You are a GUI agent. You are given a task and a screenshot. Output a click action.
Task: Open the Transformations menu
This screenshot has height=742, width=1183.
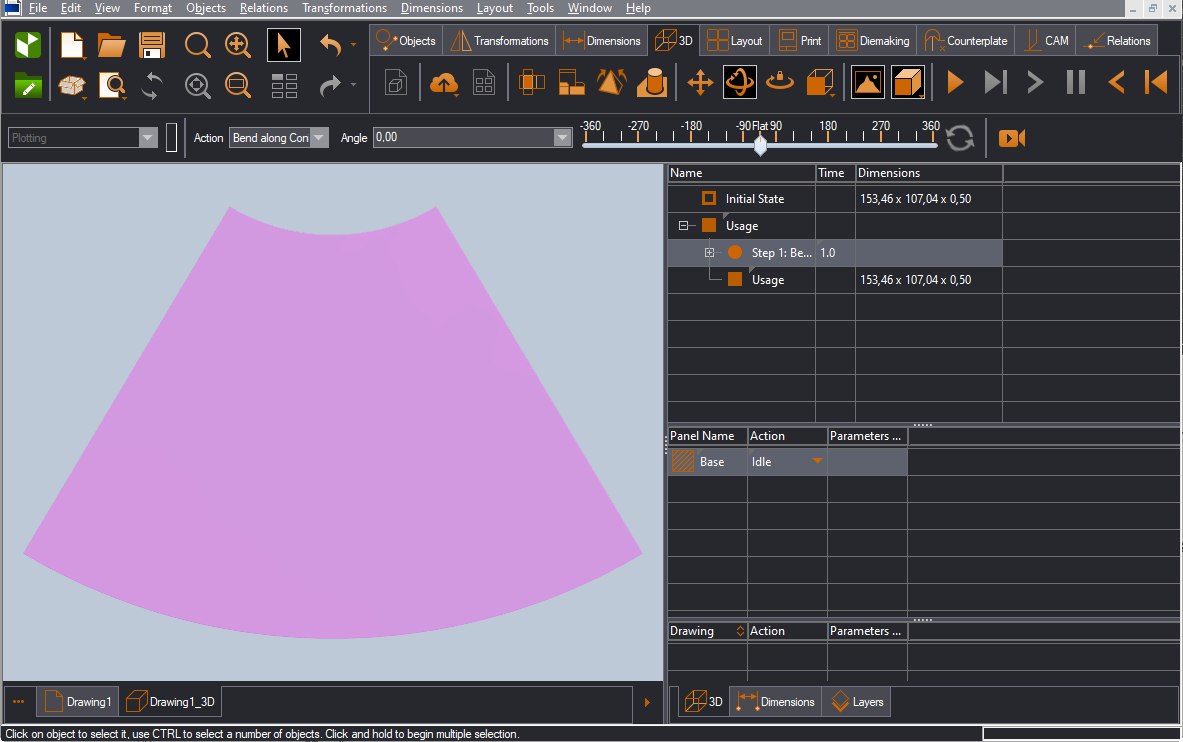point(344,8)
